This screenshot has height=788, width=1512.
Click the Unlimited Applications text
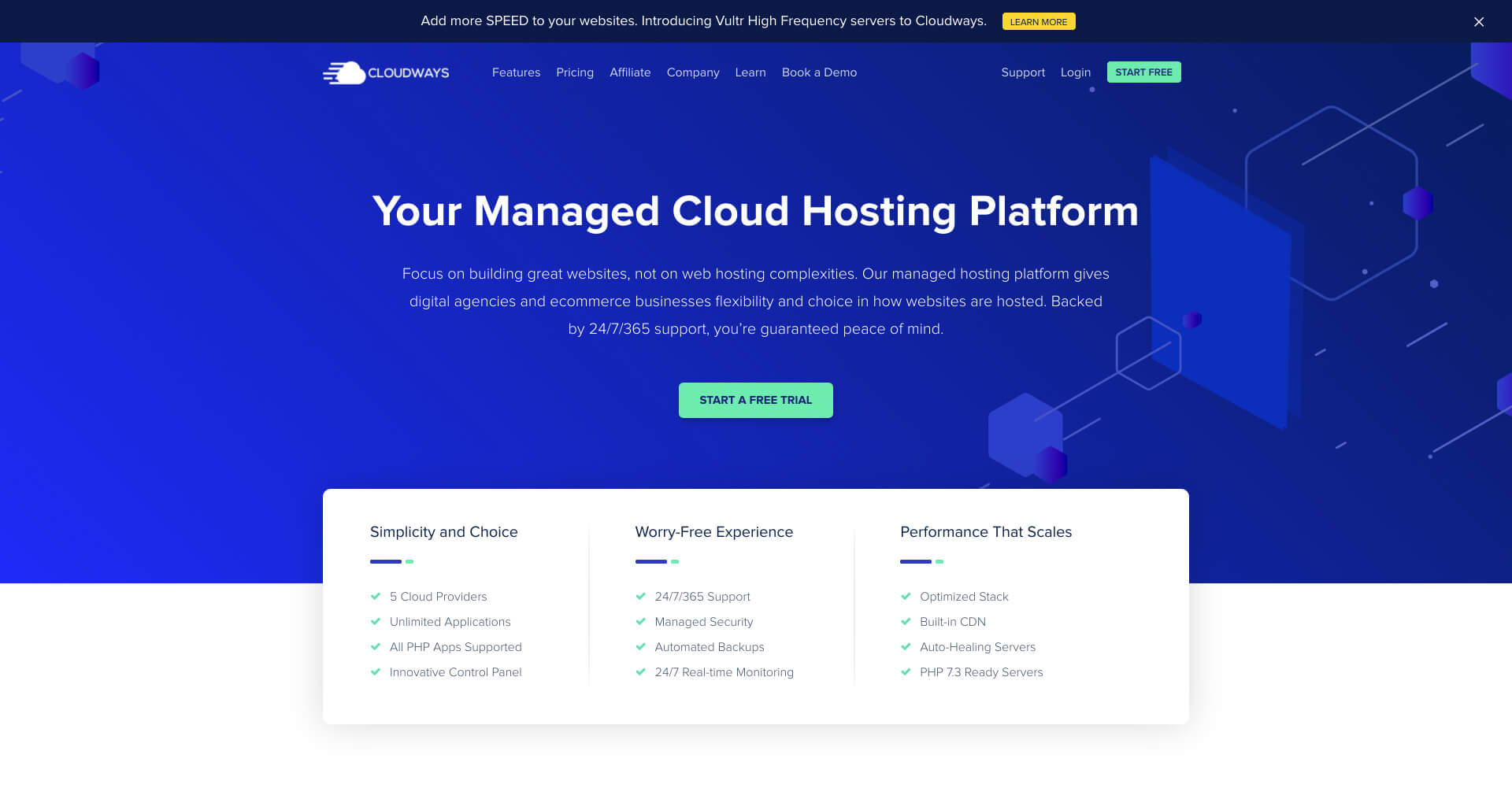(x=450, y=622)
